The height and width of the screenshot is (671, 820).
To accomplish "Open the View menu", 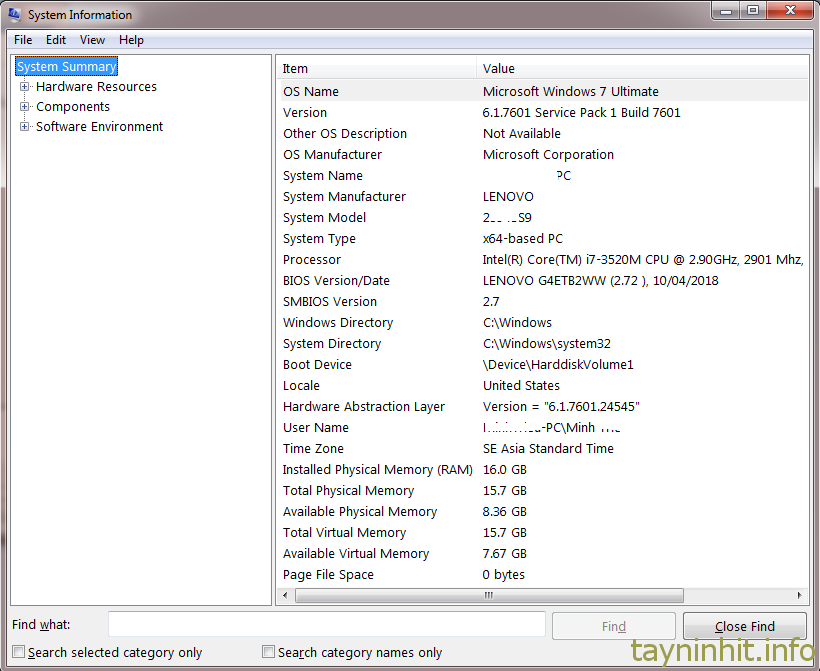I will click(x=92, y=40).
